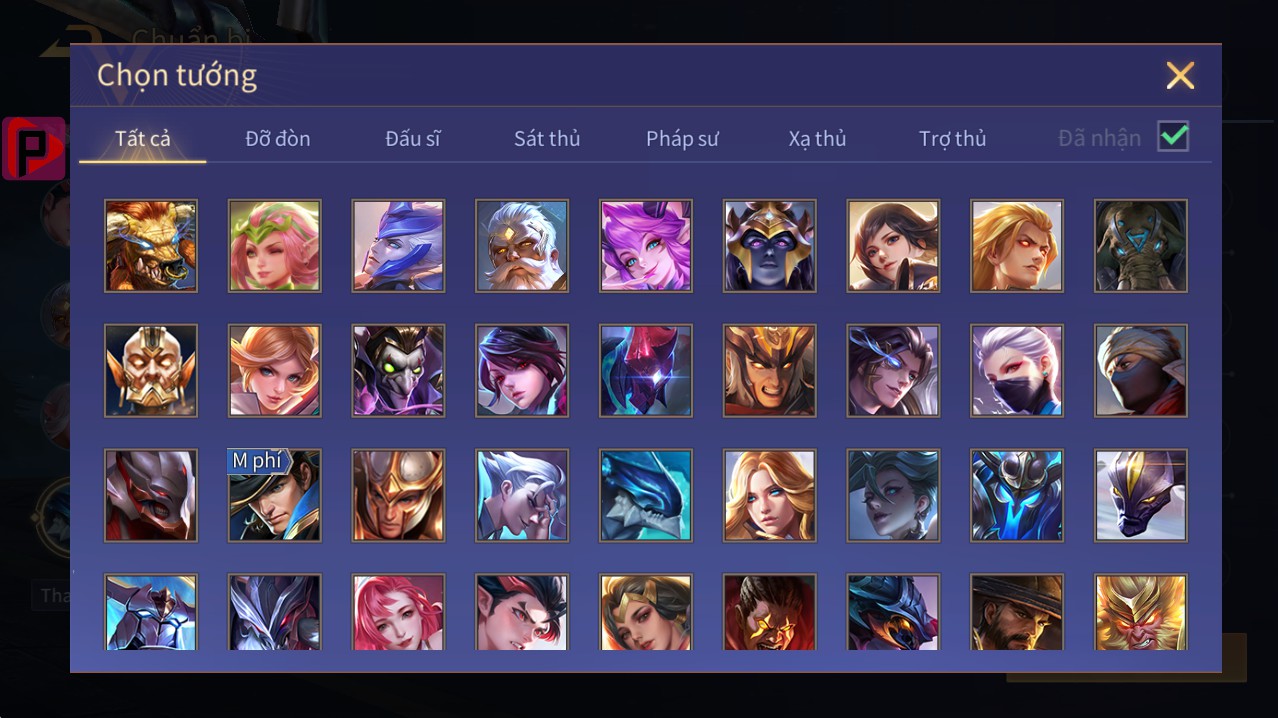Pick the blue shark monster hero
This screenshot has width=1278, height=718.
point(646,495)
